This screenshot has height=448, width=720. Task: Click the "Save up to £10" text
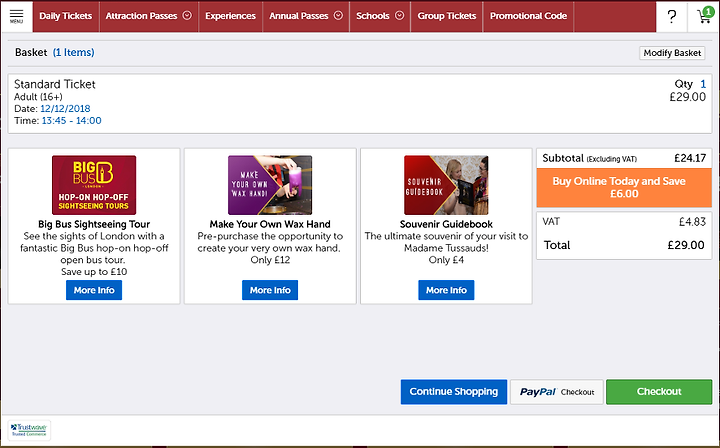click(94, 272)
